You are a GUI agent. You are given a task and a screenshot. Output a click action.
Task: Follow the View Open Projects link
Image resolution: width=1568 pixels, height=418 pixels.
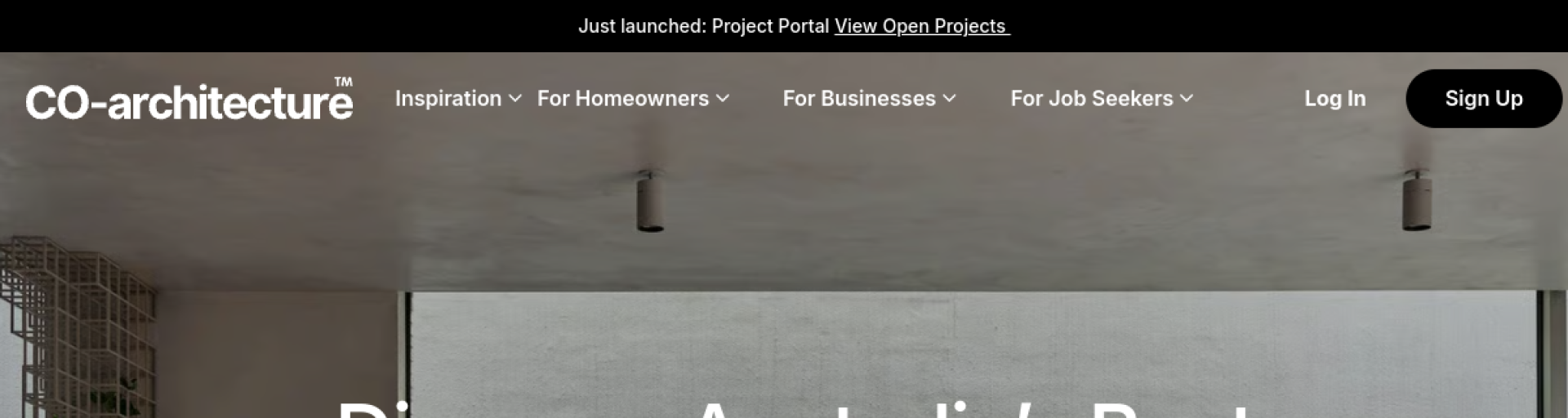coord(922,26)
